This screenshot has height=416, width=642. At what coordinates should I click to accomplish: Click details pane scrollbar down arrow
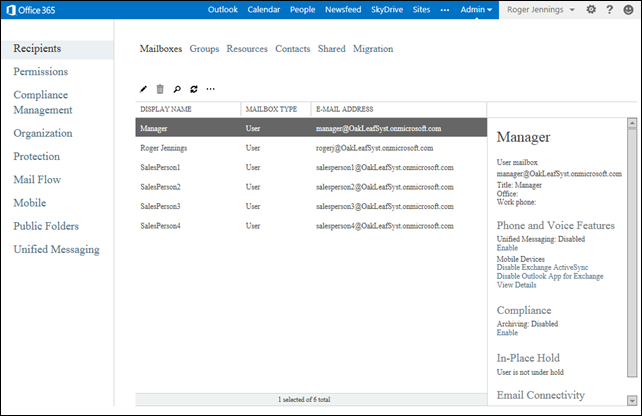pyautogui.click(x=632, y=400)
